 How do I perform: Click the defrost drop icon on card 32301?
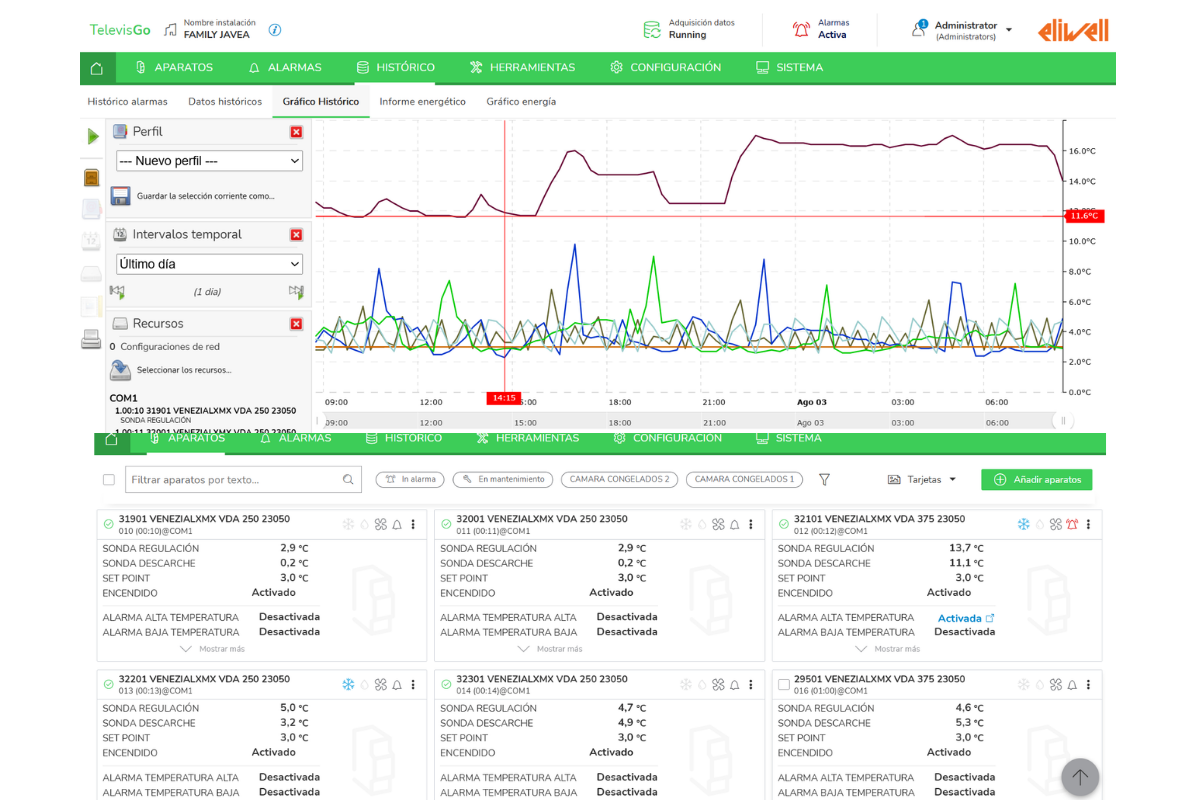pyautogui.click(x=702, y=685)
